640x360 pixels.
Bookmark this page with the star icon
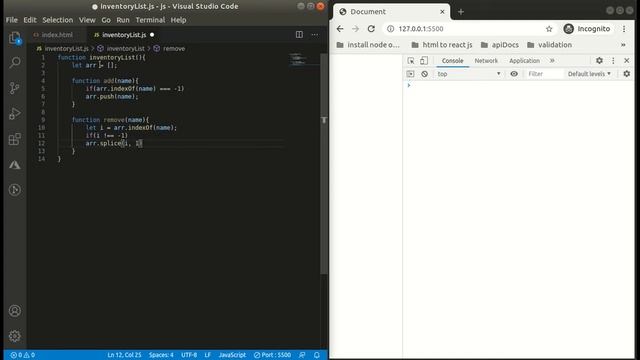coord(549,29)
